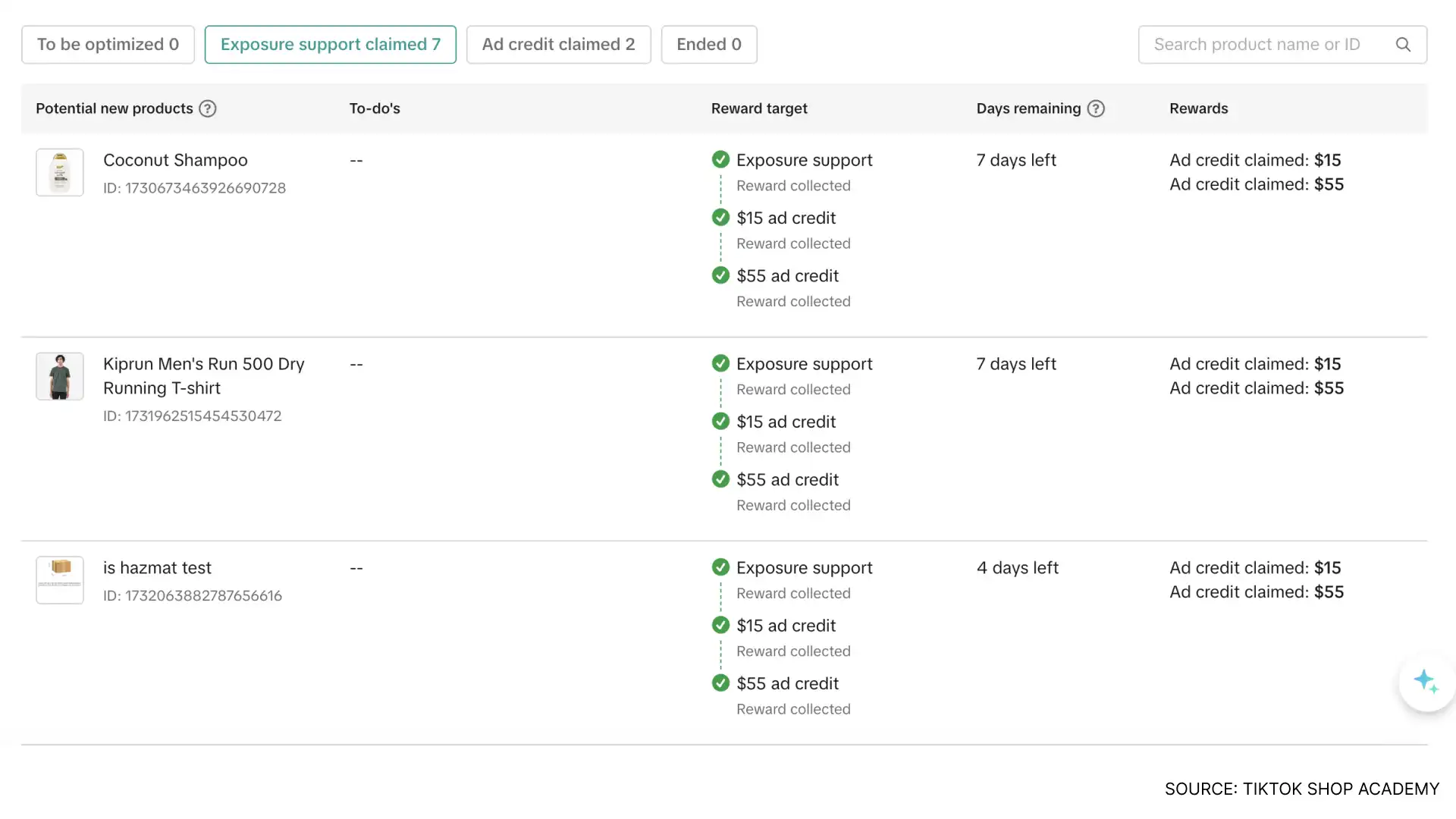Select the green checkmark beside Coconut Shampoo Exposure support
1456x819 pixels.
coord(720,159)
